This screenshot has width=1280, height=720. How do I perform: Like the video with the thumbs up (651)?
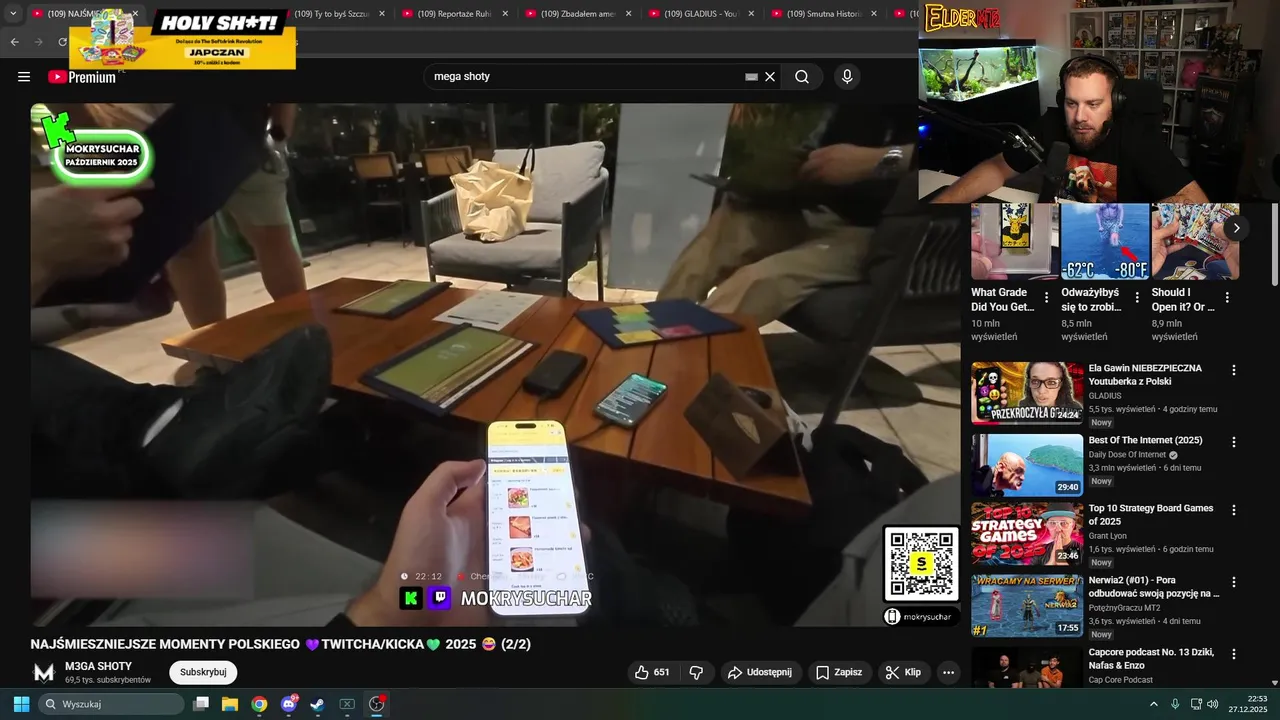coord(652,672)
